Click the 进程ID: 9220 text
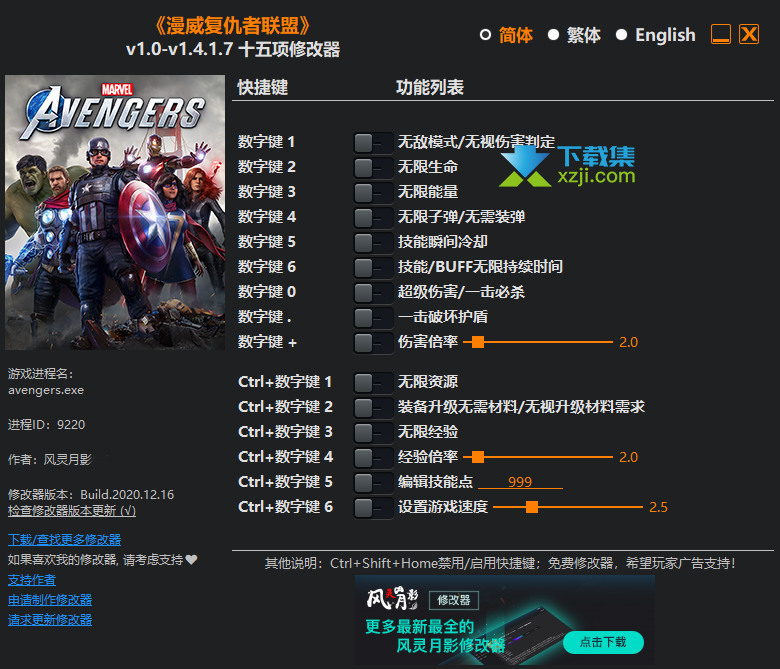This screenshot has height=669, width=780. [46, 425]
